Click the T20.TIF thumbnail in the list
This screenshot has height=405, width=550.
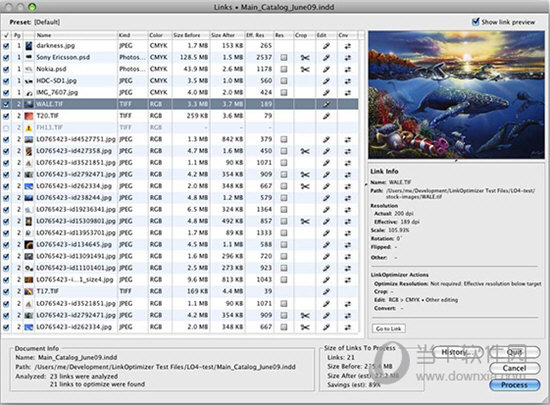pyautogui.click(x=28, y=116)
